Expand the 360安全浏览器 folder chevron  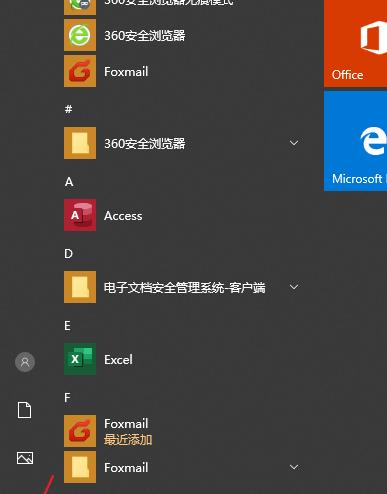294,143
